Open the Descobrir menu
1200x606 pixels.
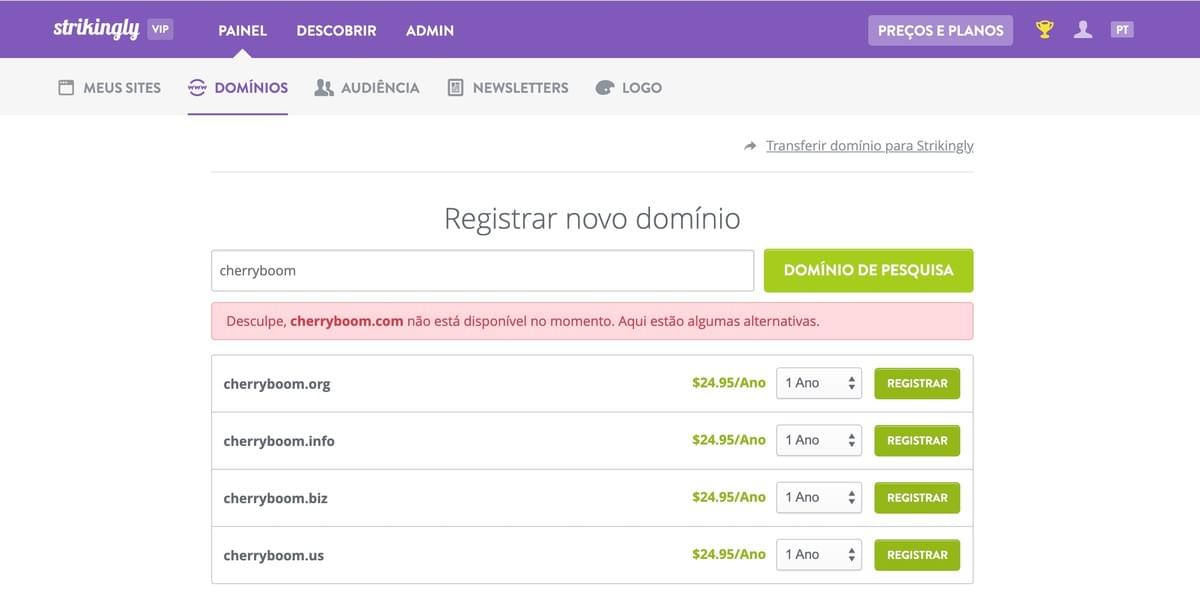click(x=336, y=30)
